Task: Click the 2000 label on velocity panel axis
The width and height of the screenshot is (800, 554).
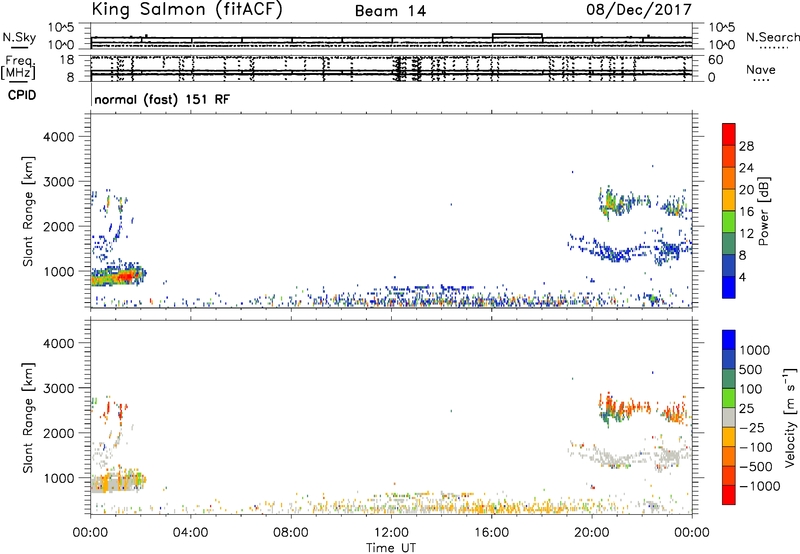Action: click(58, 433)
